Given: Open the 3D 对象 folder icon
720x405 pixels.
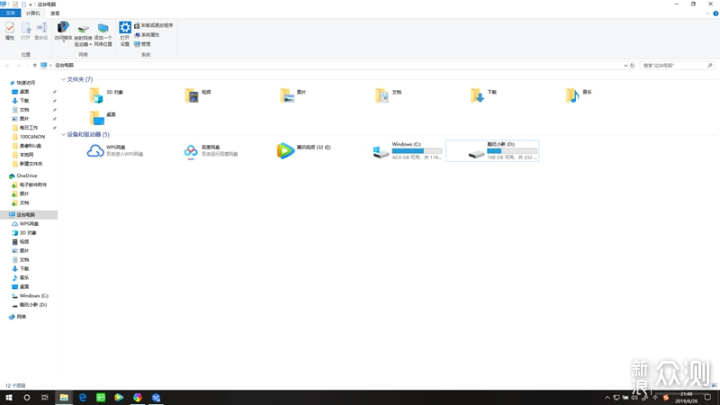Looking at the screenshot, I should [97, 96].
